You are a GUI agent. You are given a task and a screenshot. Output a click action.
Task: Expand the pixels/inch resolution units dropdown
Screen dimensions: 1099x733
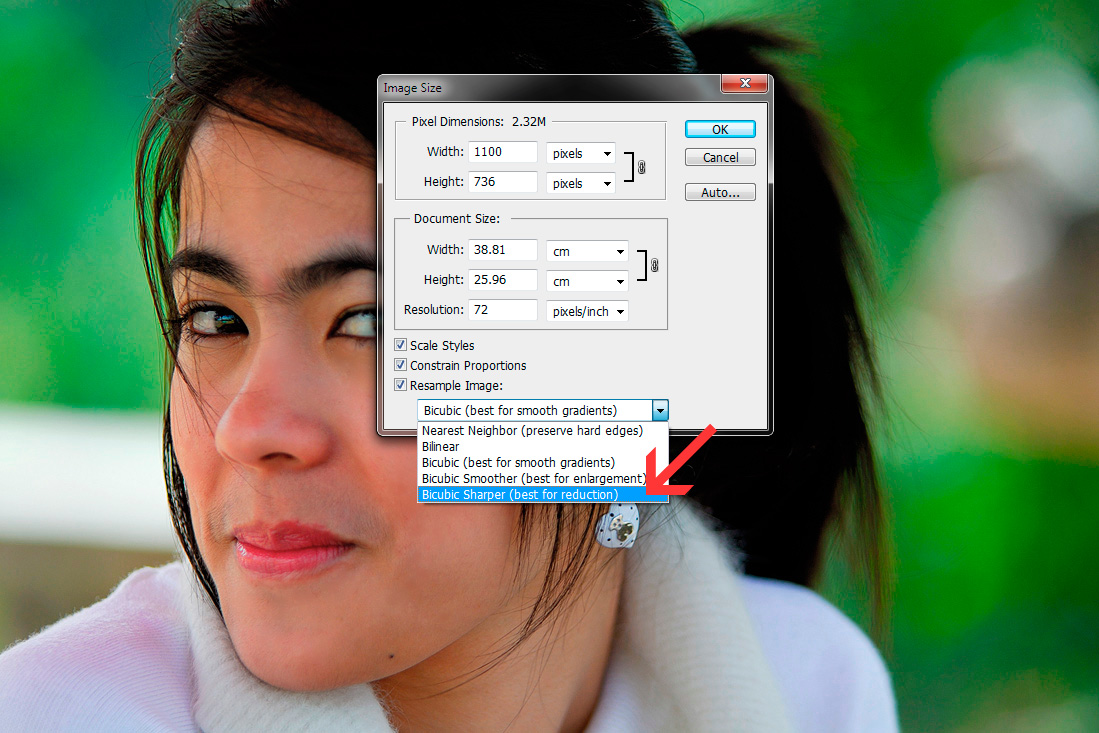pos(587,311)
